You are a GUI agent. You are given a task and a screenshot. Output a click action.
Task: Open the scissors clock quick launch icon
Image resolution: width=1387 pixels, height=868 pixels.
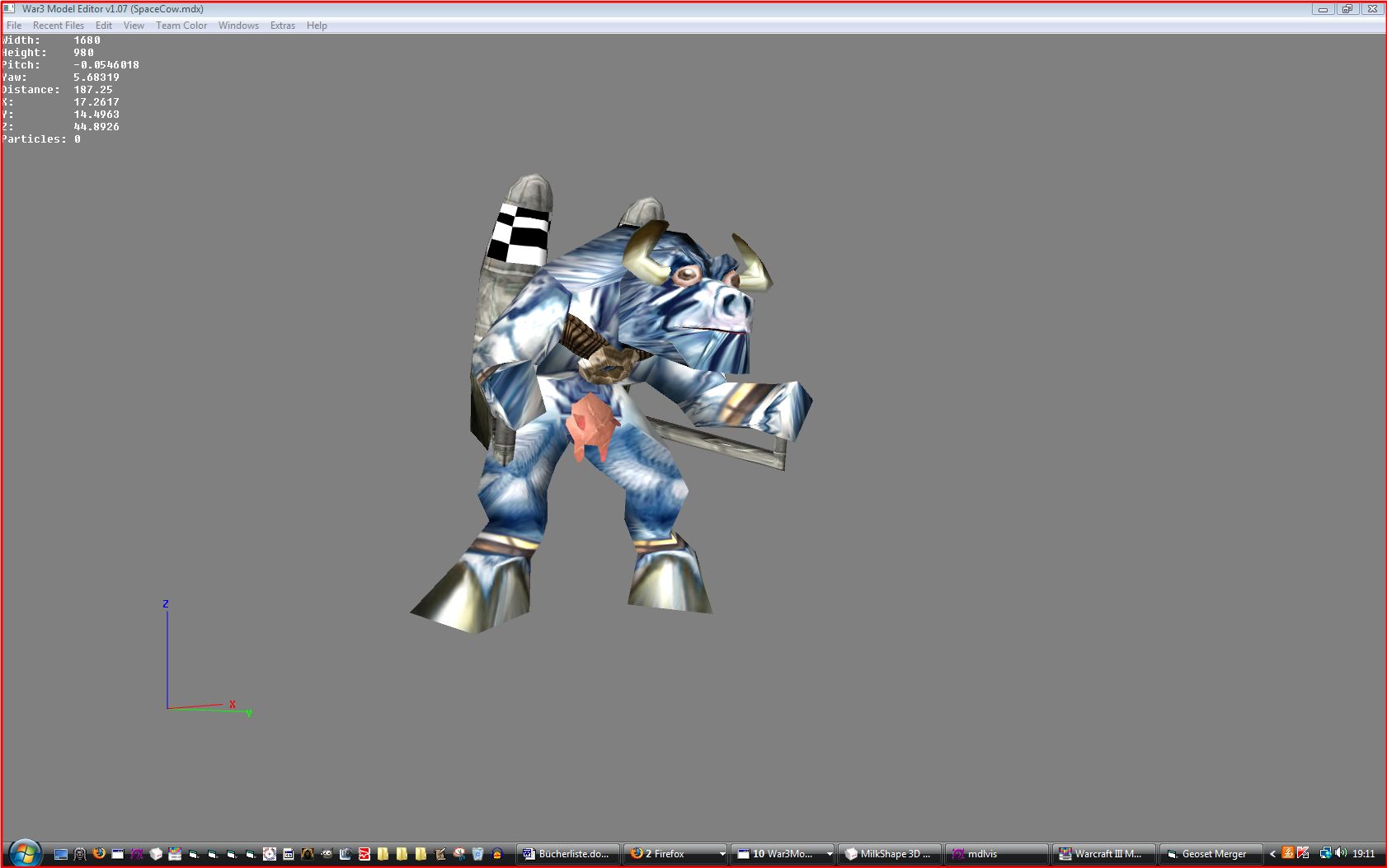tap(459, 854)
